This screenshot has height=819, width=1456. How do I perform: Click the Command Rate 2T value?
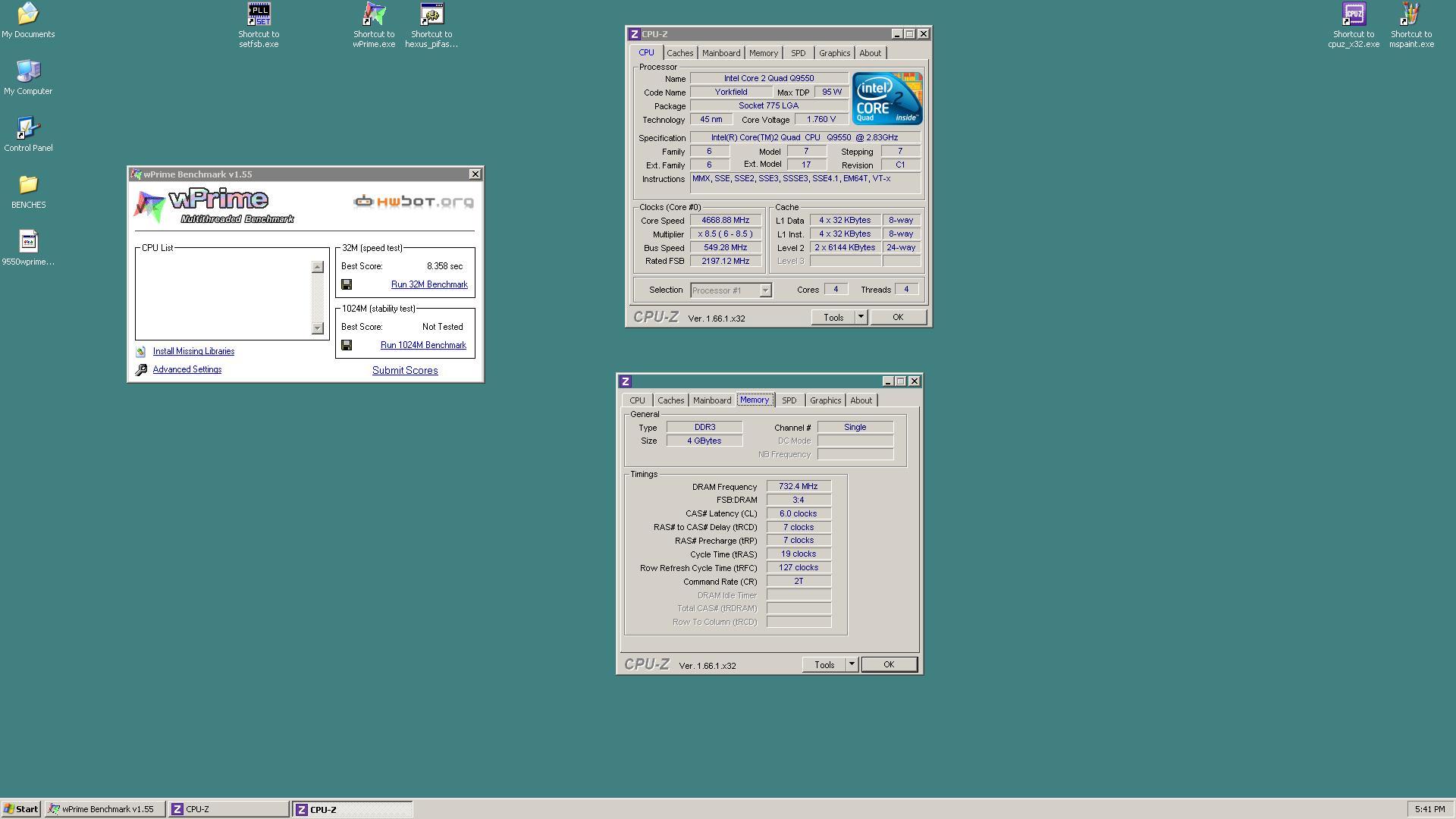799,582
